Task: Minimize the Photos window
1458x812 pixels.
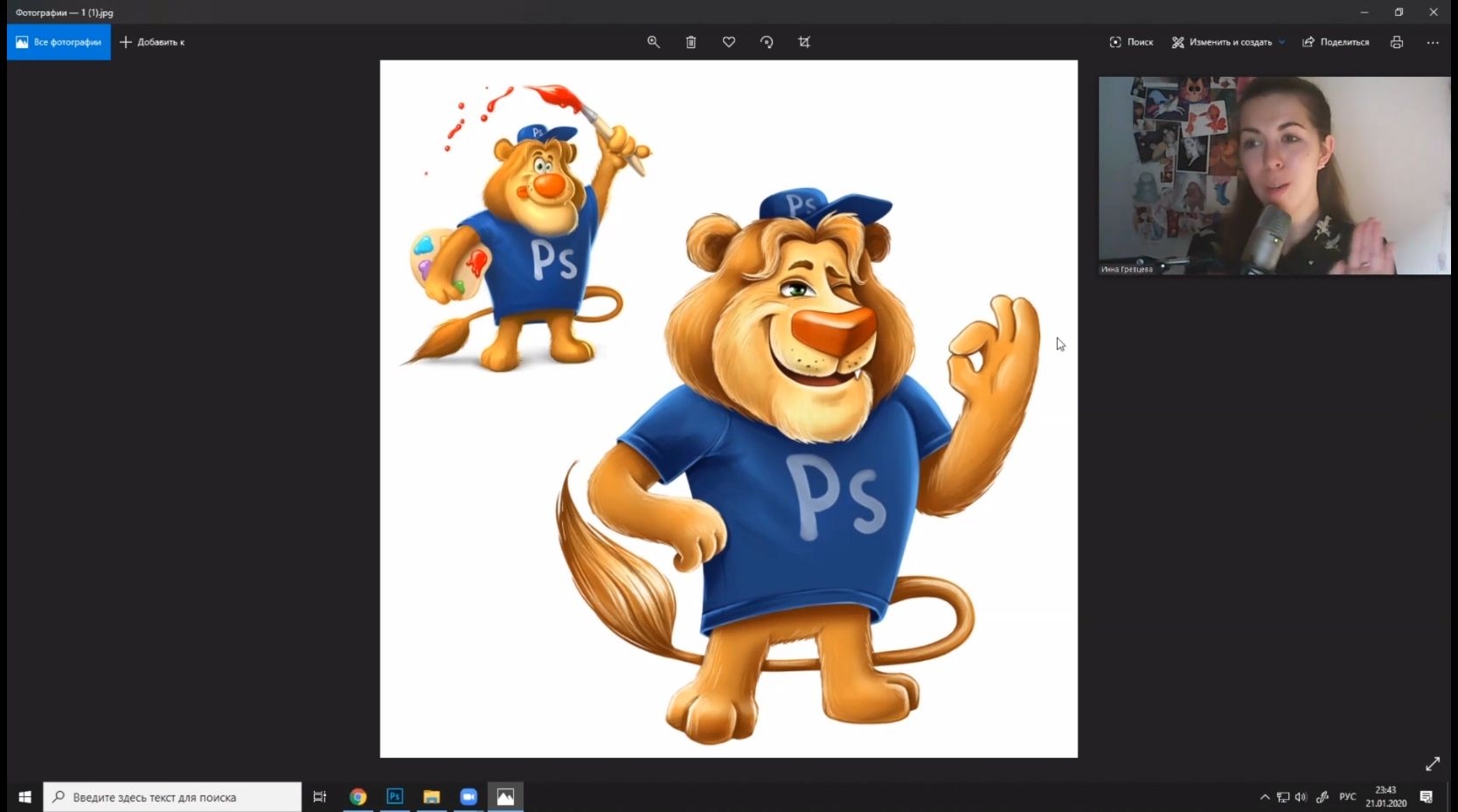Action: point(1364,12)
